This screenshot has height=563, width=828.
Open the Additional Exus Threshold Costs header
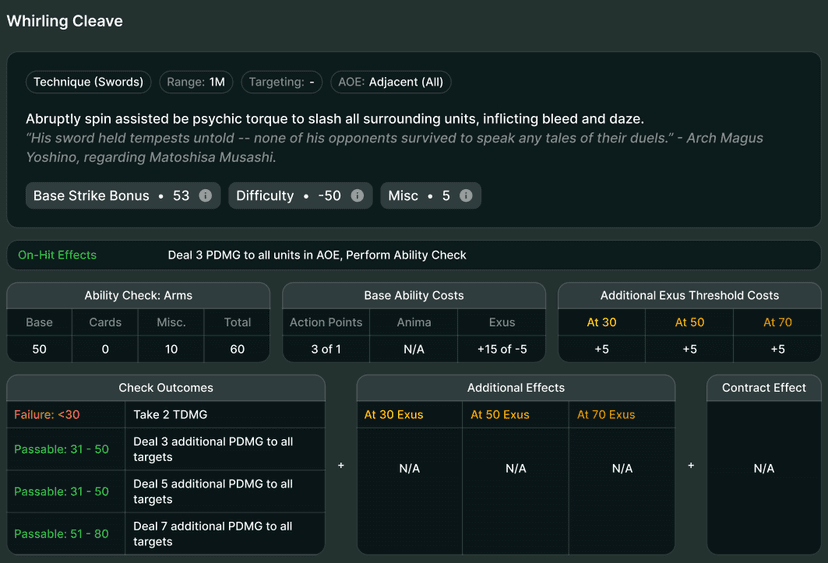pyautogui.click(x=690, y=295)
